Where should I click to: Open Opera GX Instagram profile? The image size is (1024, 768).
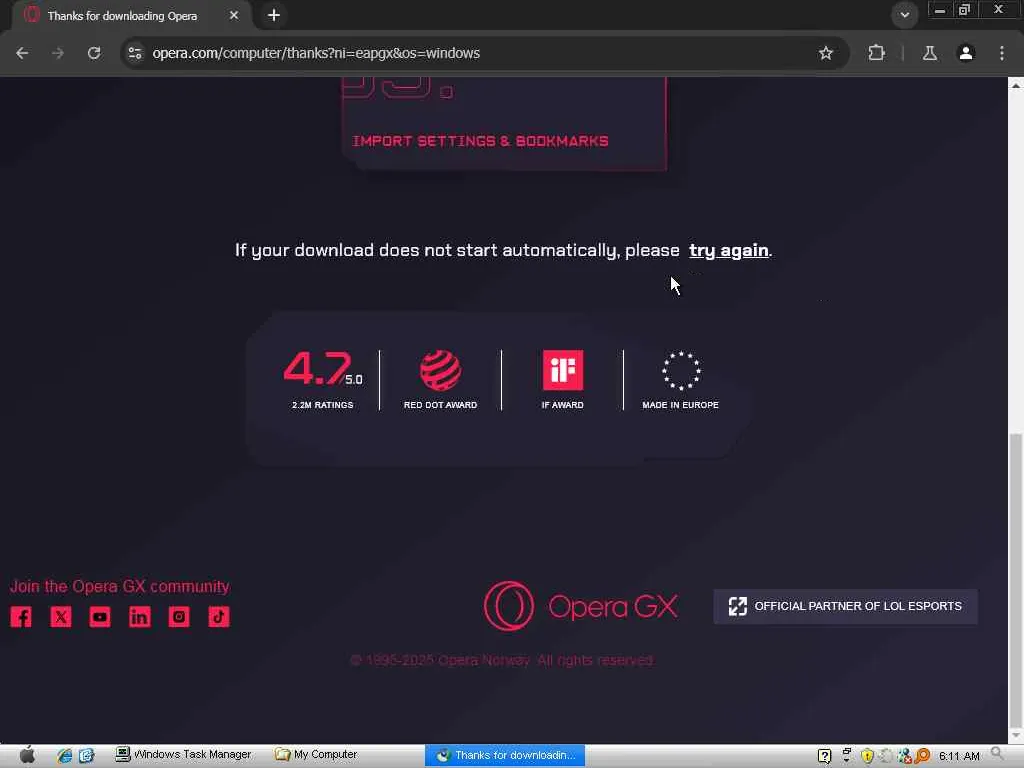pos(179,616)
